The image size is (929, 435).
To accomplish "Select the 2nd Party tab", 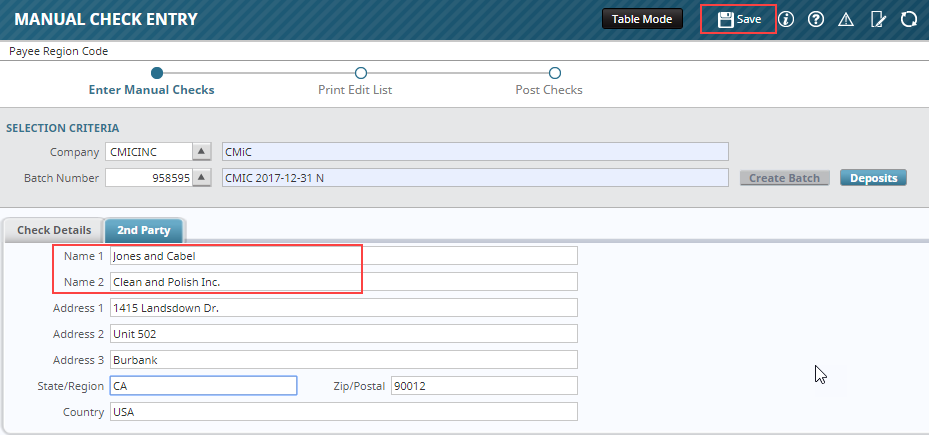I will pyautogui.click(x=143, y=230).
